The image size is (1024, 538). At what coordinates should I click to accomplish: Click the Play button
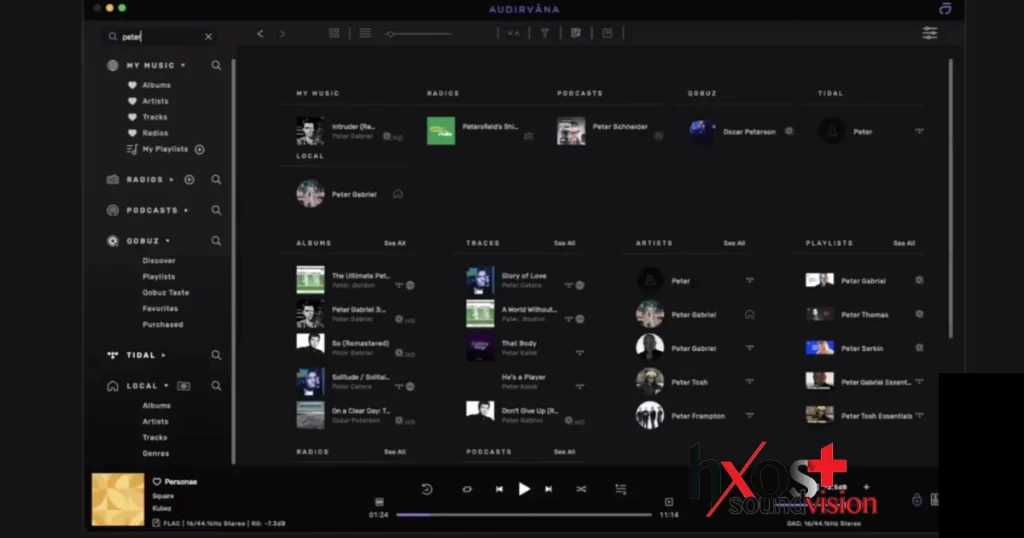click(x=524, y=489)
